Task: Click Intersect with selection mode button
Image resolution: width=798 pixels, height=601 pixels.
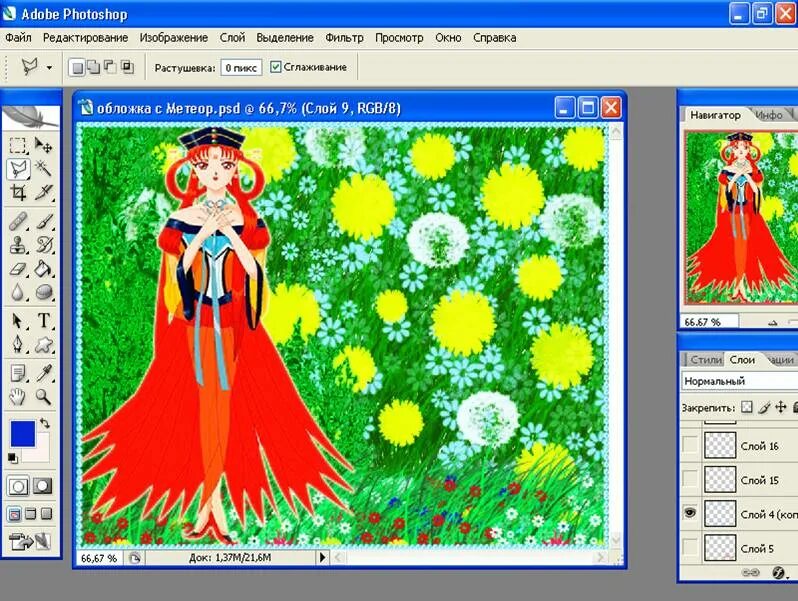Action: (127, 67)
